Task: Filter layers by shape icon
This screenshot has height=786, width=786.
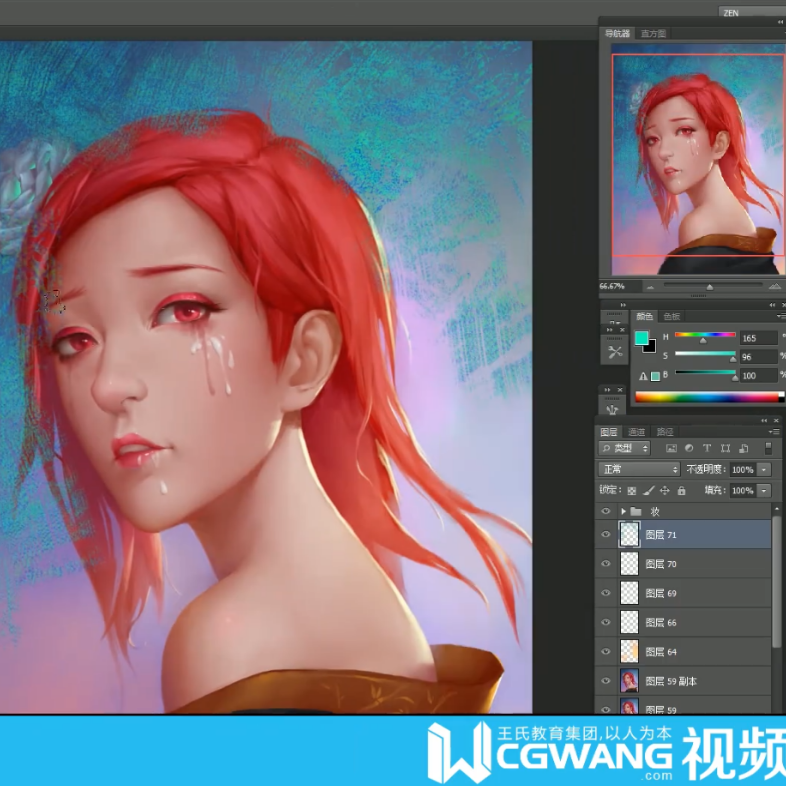Action: coord(725,448)
